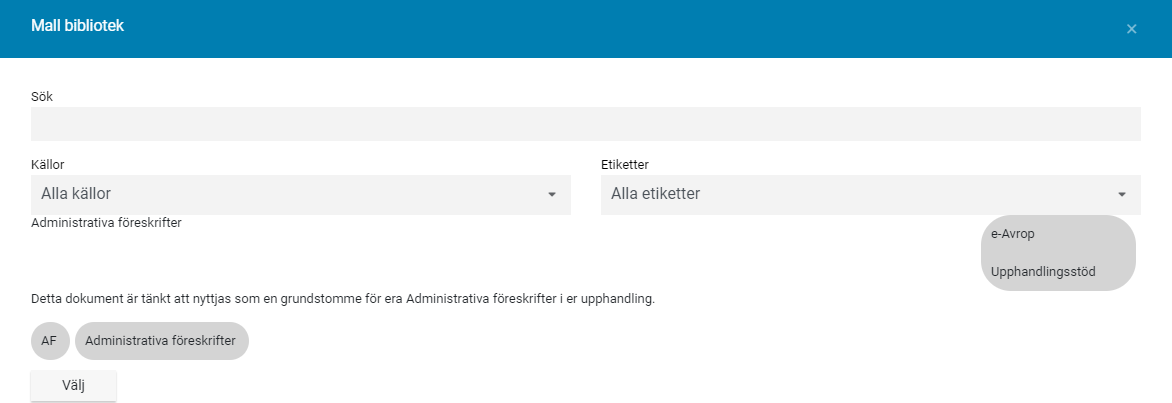Click the Mall bibliotek dialog title

coord(77,27)
